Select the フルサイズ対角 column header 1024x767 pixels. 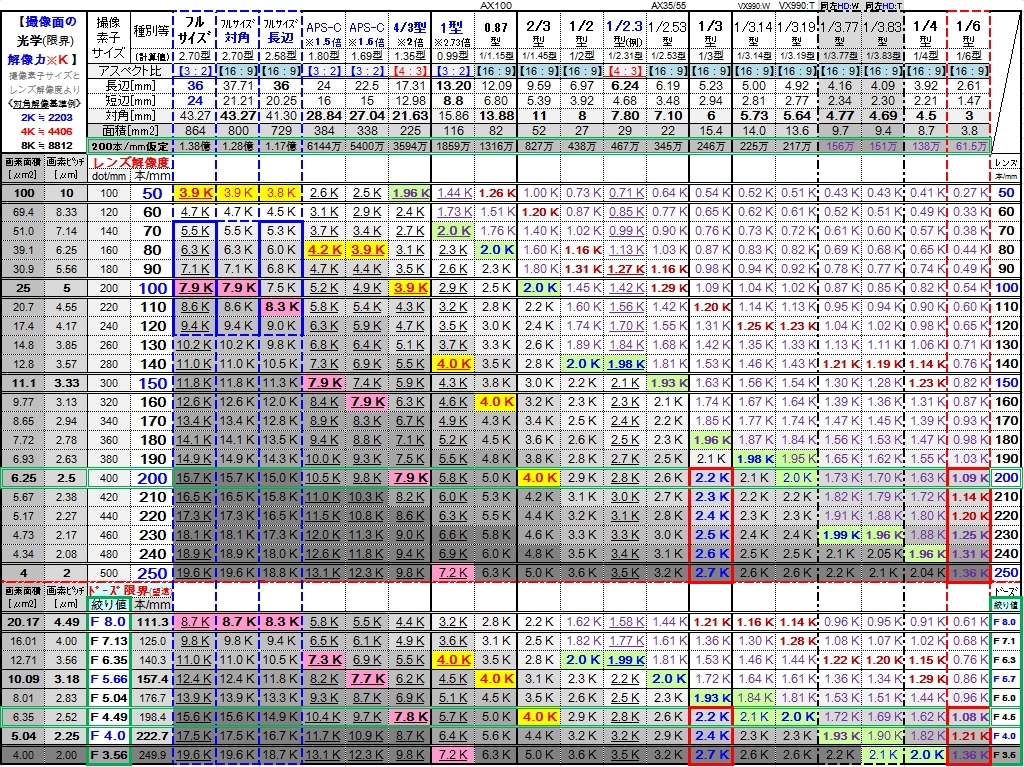[x=237, y=31]
